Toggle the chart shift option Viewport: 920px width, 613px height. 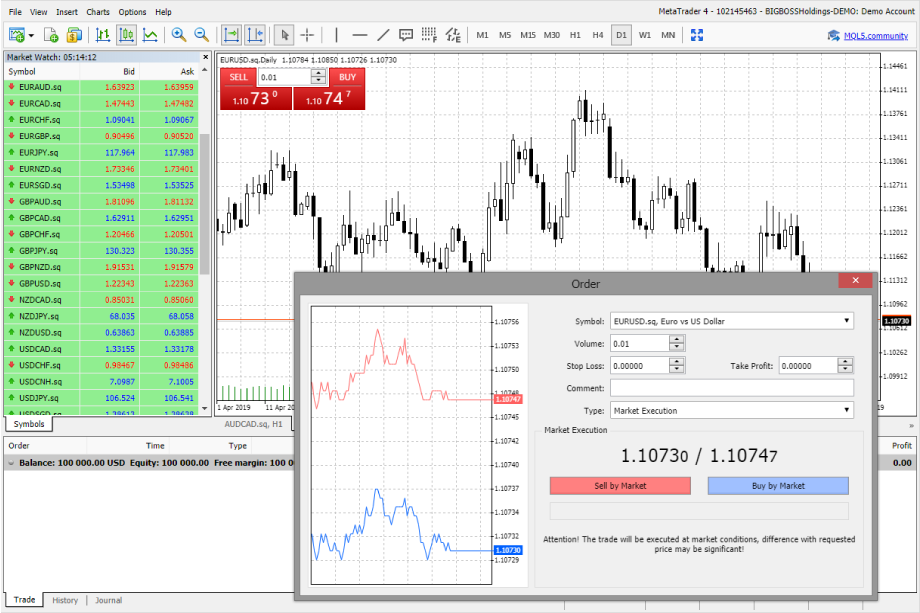coord(255,35)
